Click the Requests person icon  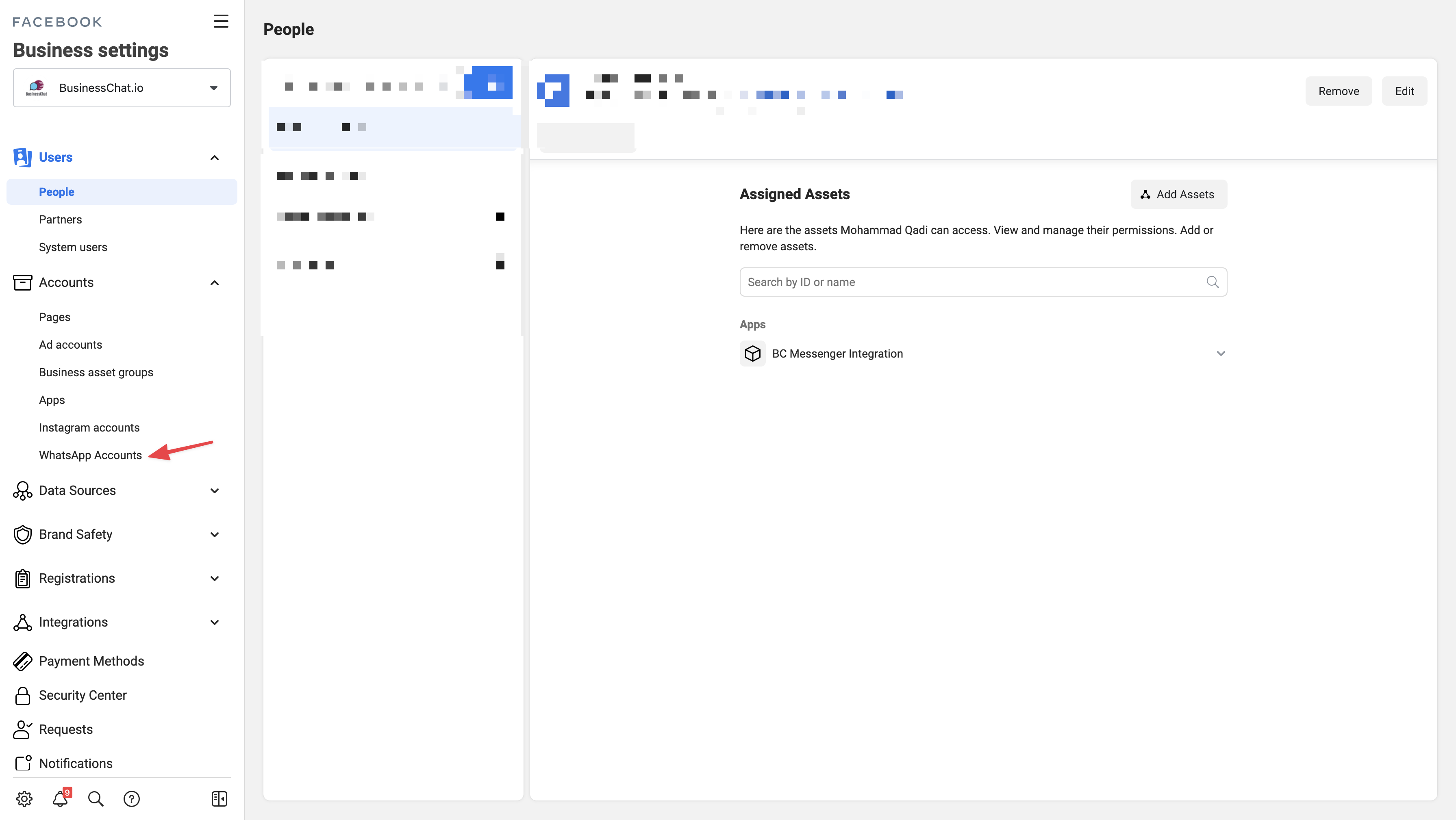tap(23, 729)
